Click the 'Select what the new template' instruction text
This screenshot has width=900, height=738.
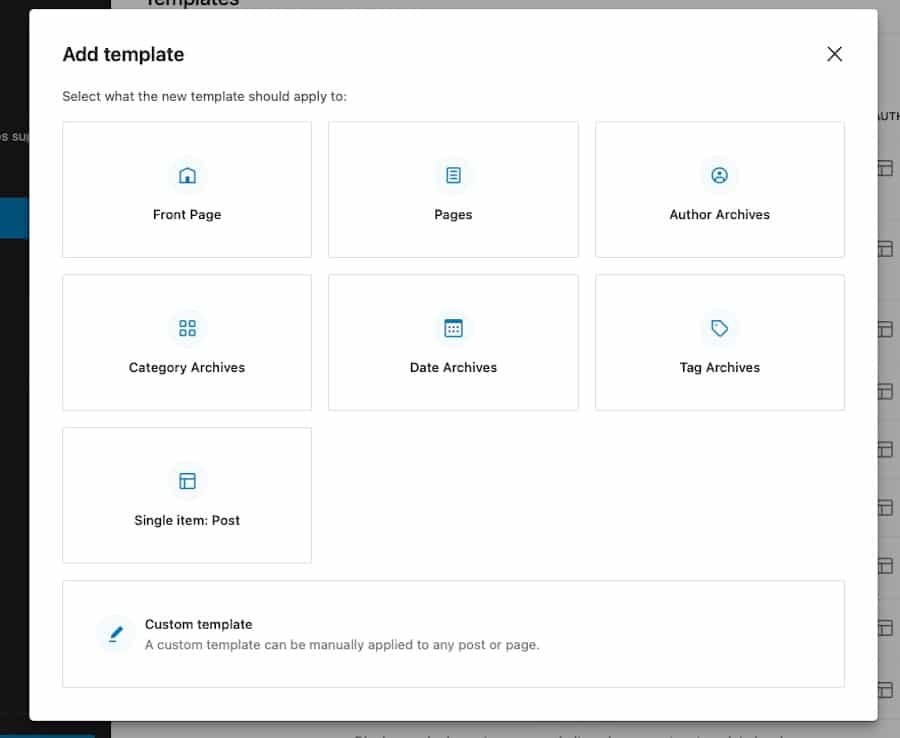coord(204,97)
